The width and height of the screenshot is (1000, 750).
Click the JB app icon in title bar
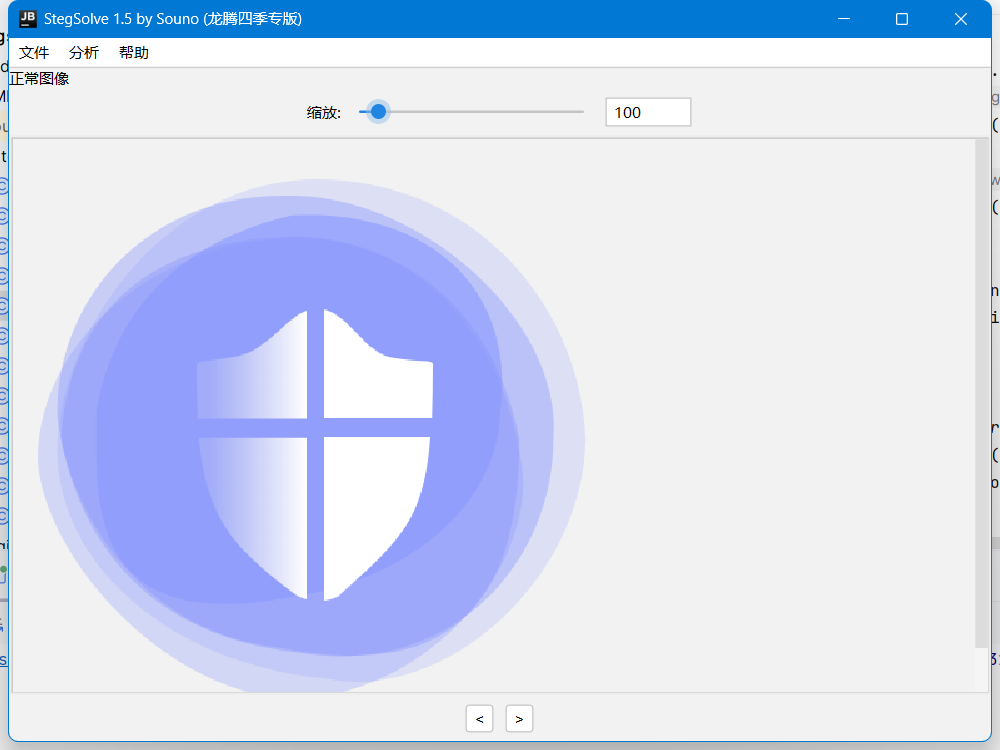pyautogui.click(x=28, y=18)
